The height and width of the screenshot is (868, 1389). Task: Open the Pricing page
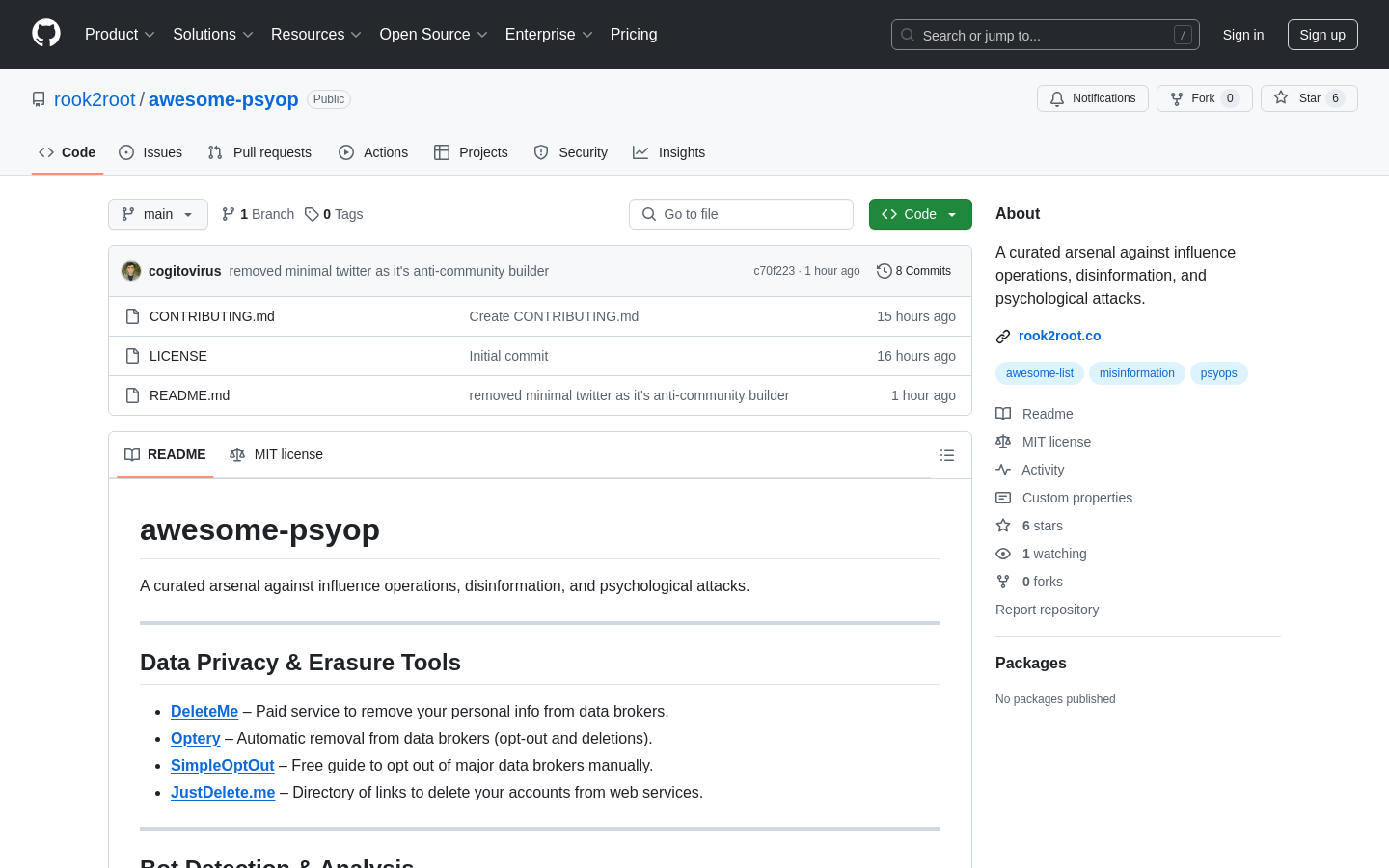coord(634,34)
